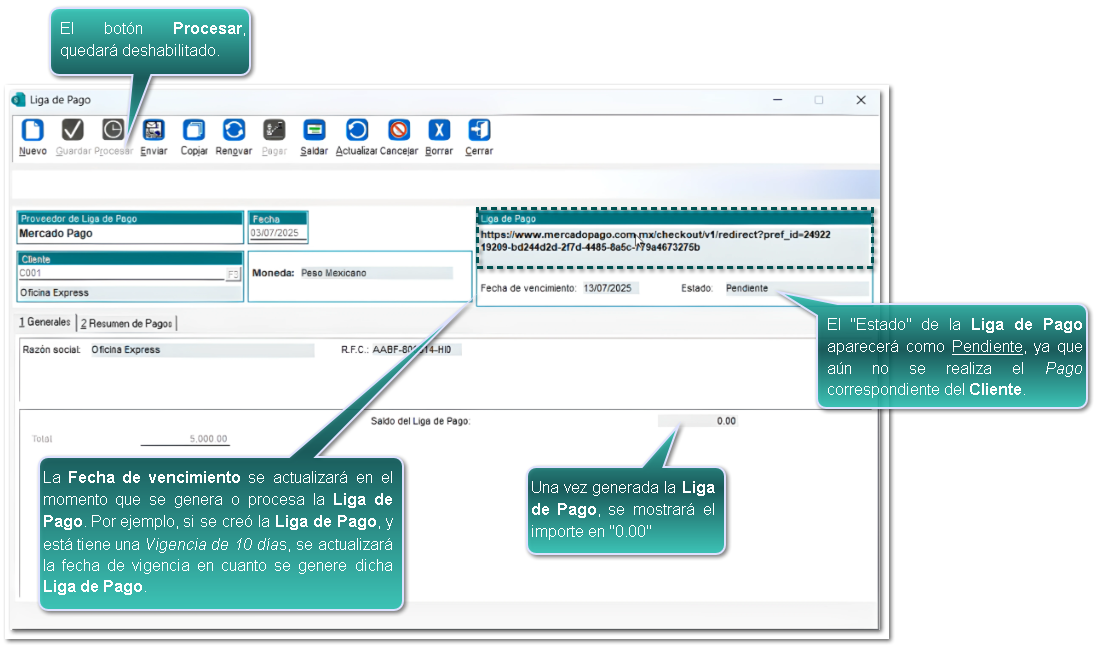Click the Estado value Pendiente
This screenshot has height=648, width=1099.
796,288
